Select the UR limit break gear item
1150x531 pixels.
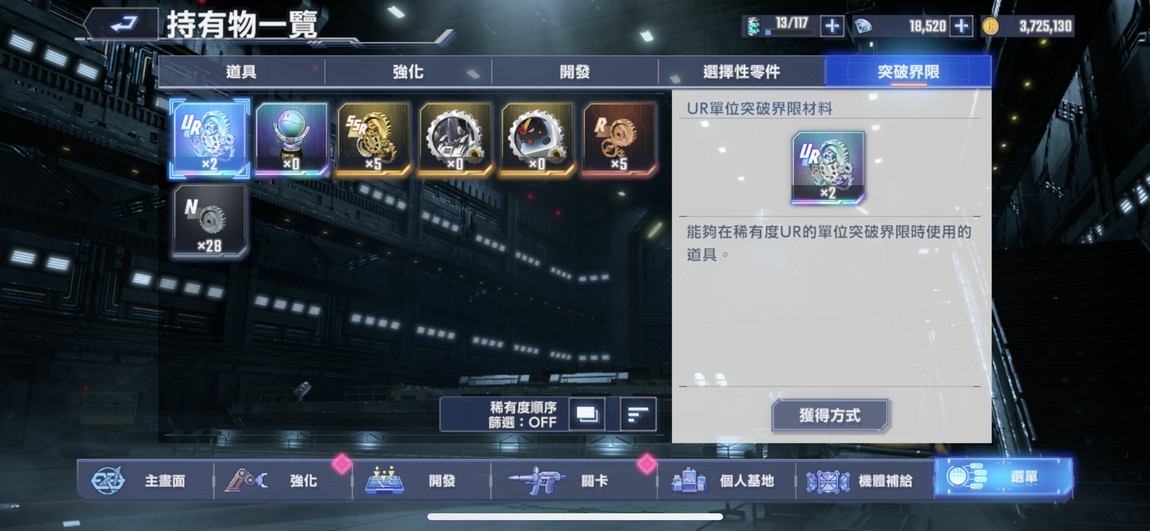click(x=210, y=139)
